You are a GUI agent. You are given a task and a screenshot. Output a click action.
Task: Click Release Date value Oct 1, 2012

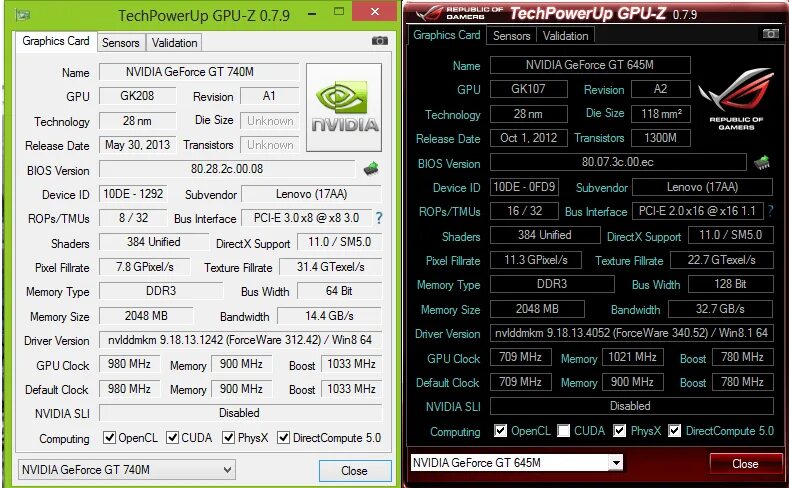click(528, 138)
